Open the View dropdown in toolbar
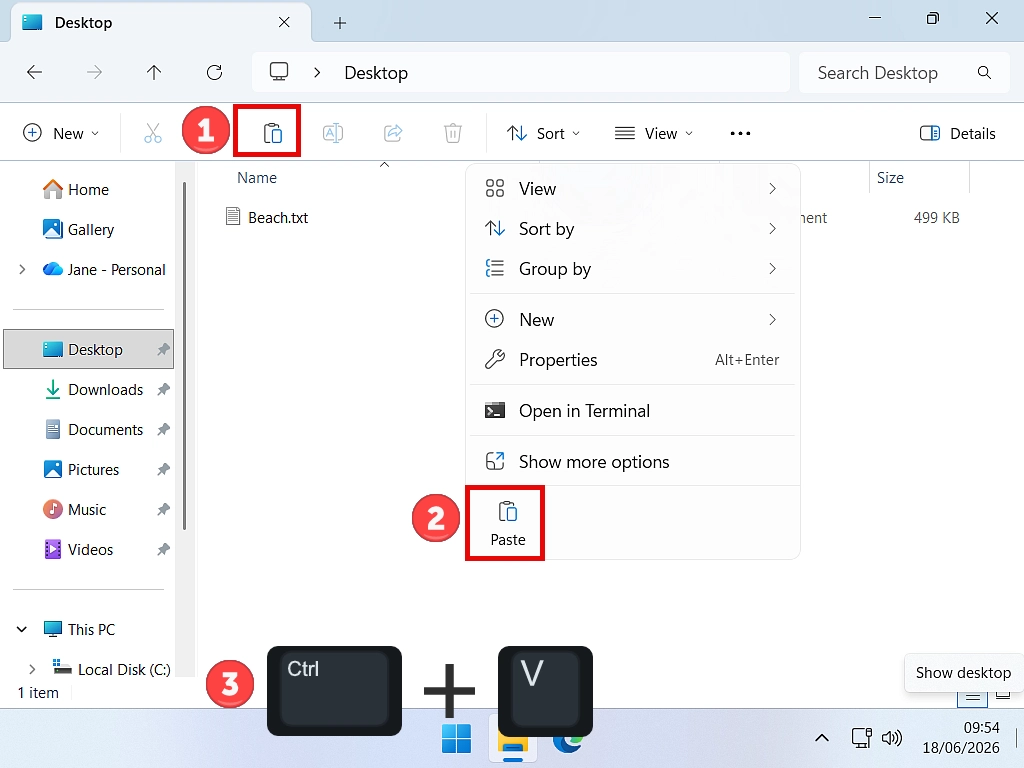Image resolution: width=1024 pixels, height=768 pixels. pyautogui.click(x=654, y=133)
